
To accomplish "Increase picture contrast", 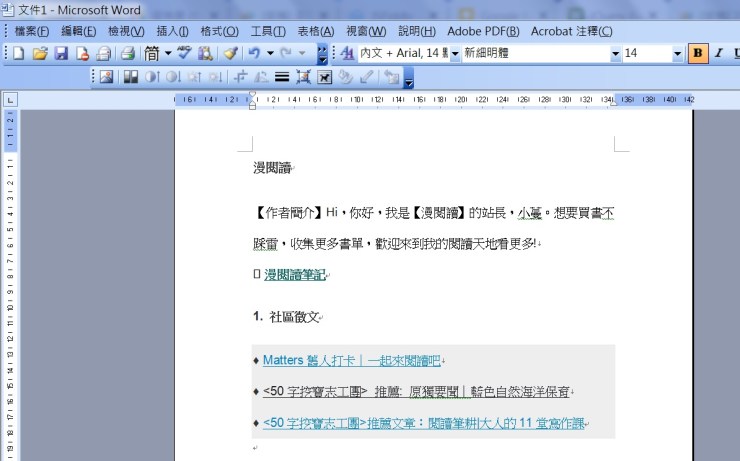I will click(152, 77).
